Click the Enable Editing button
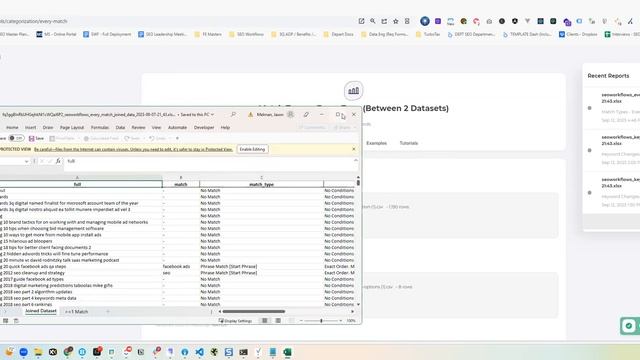Screen dimensions: 640x360 pos(252,149)
